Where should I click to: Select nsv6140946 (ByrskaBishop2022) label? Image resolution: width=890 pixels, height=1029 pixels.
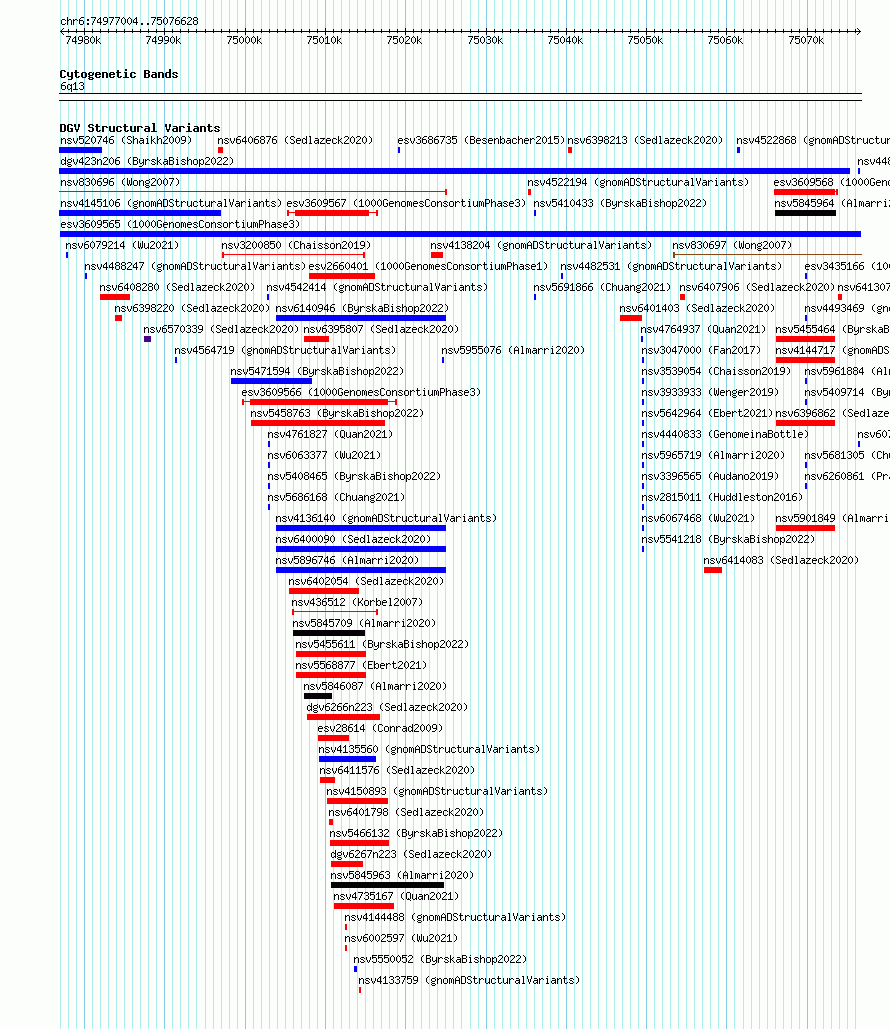(362, 308)
